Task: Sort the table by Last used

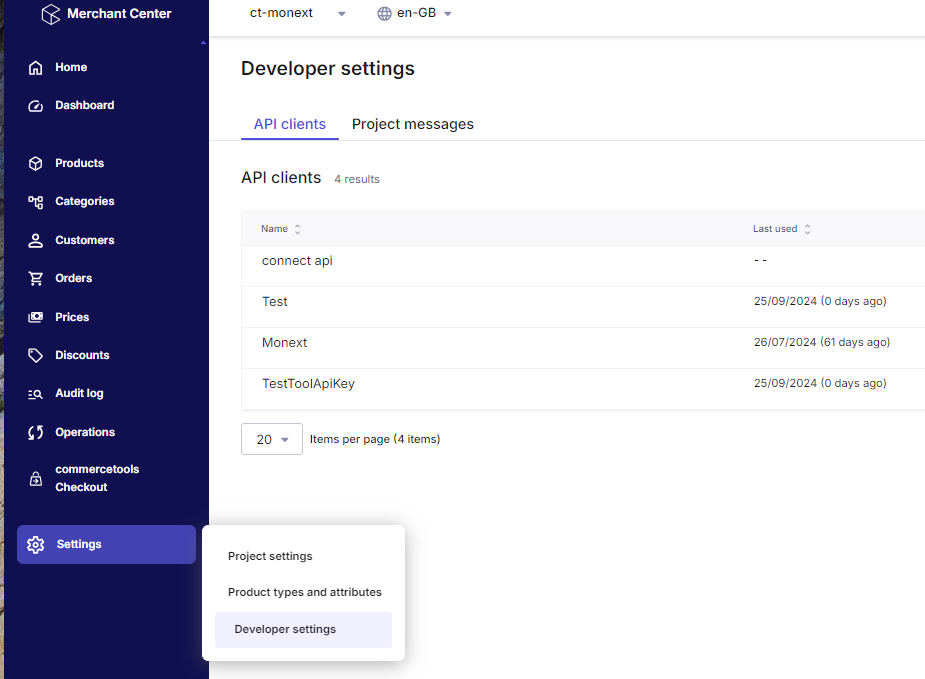Action: click(x=782, y=229)
